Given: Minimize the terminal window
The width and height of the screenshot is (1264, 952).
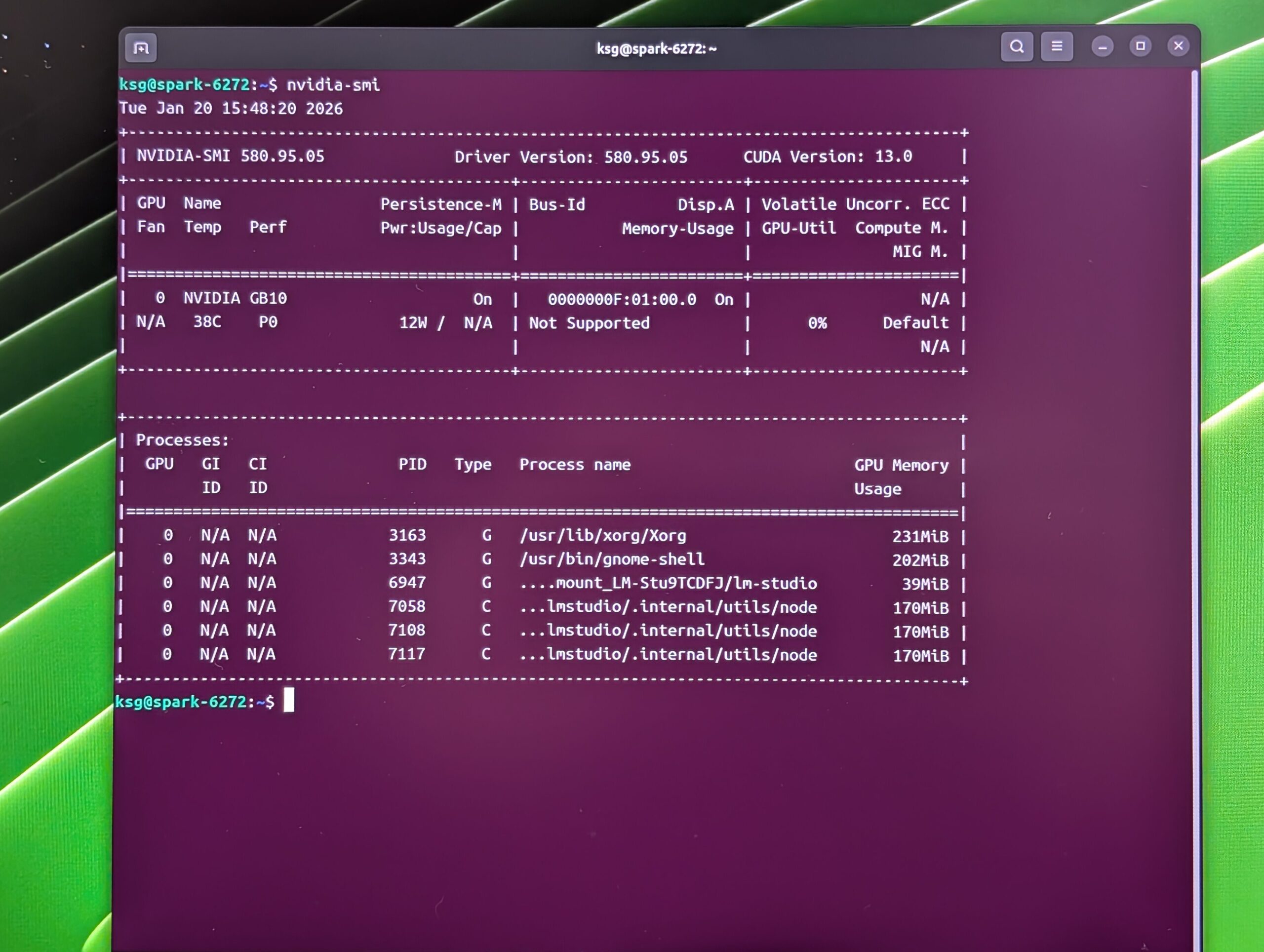Looking at the screenshot, I should tap(1102, 47).
